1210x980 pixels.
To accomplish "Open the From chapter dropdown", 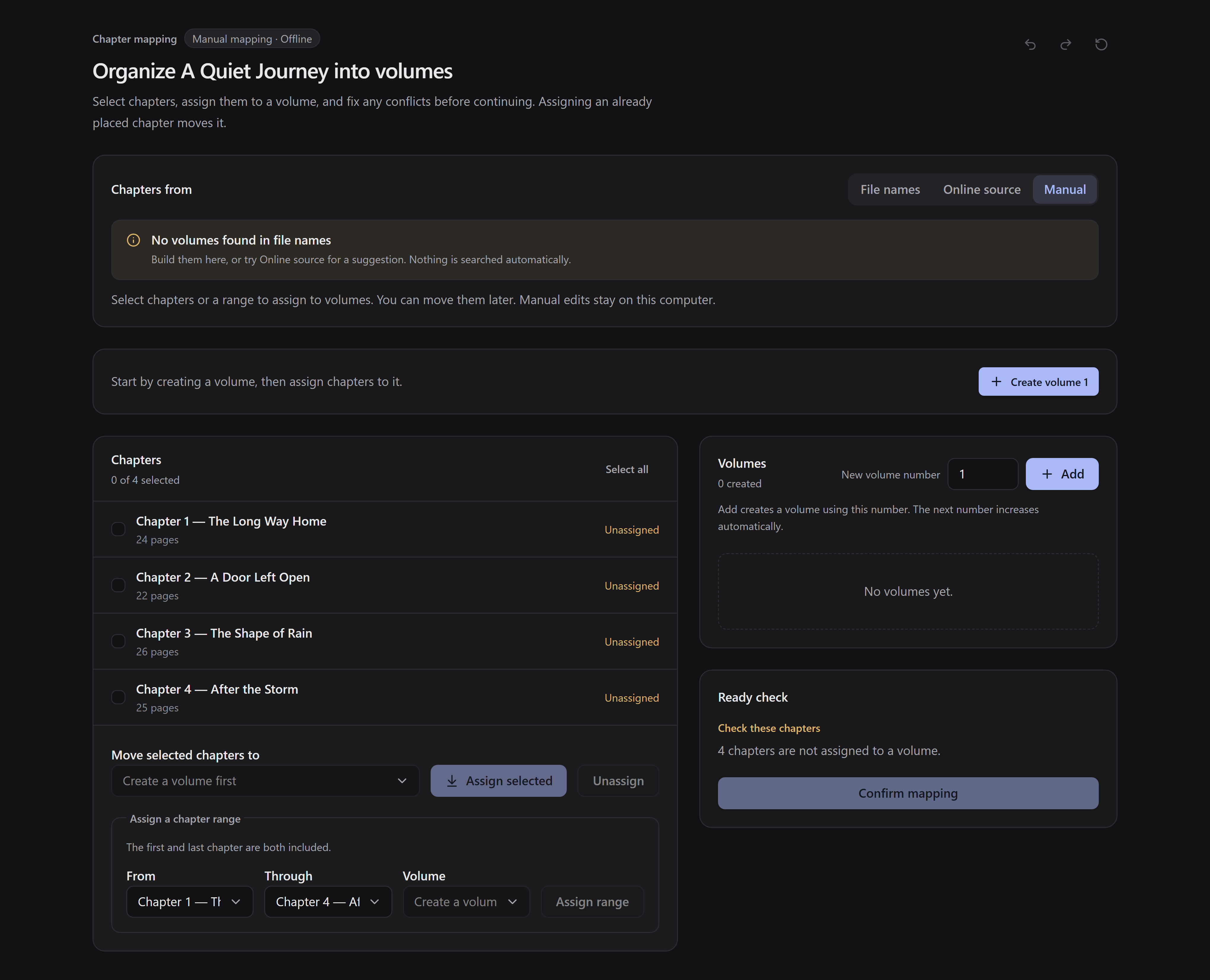I will coord(189,901).
